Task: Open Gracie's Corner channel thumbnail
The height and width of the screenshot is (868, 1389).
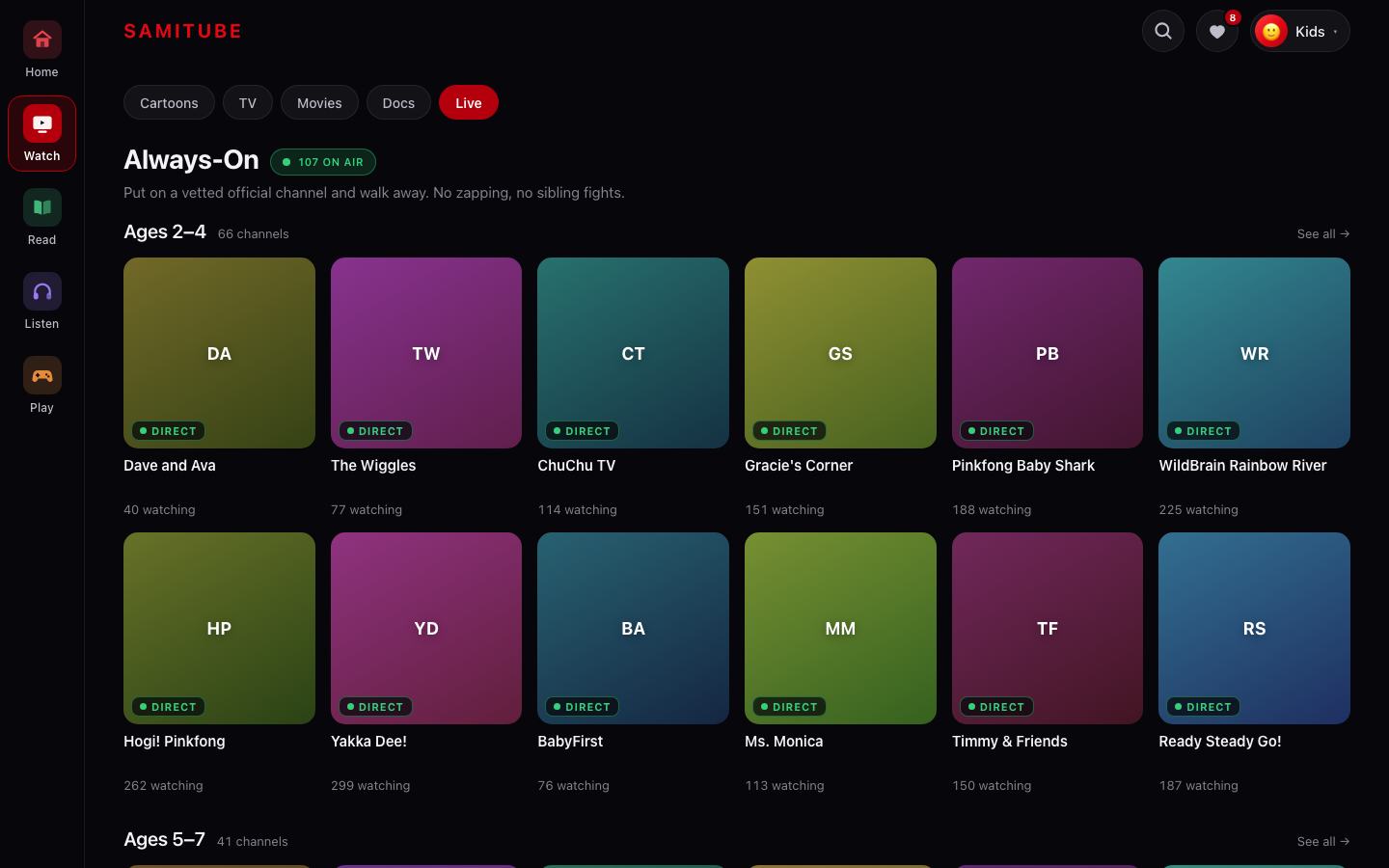Action: click(840, 353)
